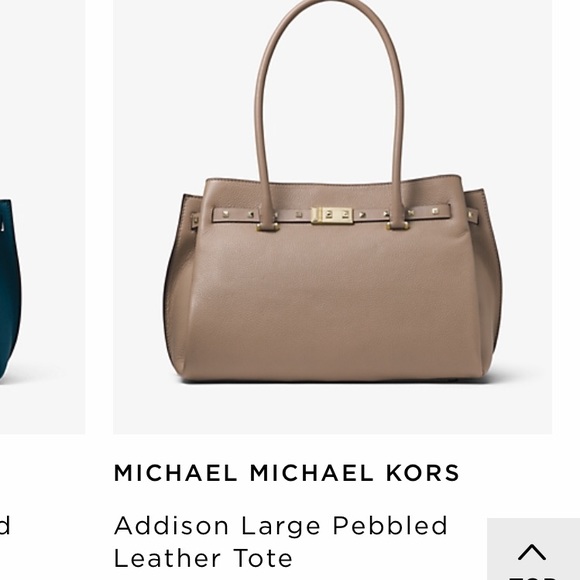Click the gray back-to-top button box
Image resolution: width=580 pixels, height=580 pixels.
pyautogui.click(x=533, y=549)
